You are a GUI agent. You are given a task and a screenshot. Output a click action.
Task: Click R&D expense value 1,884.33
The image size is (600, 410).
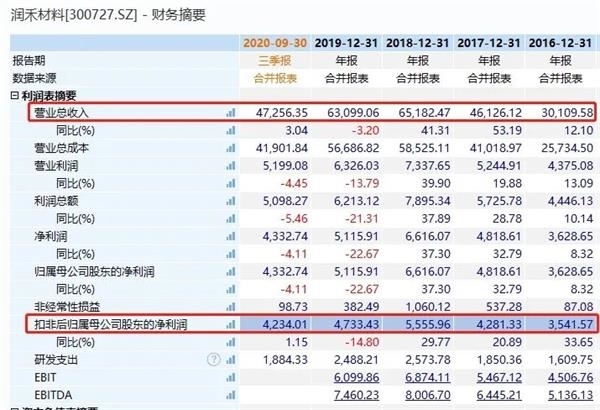[x=285, y=360]
